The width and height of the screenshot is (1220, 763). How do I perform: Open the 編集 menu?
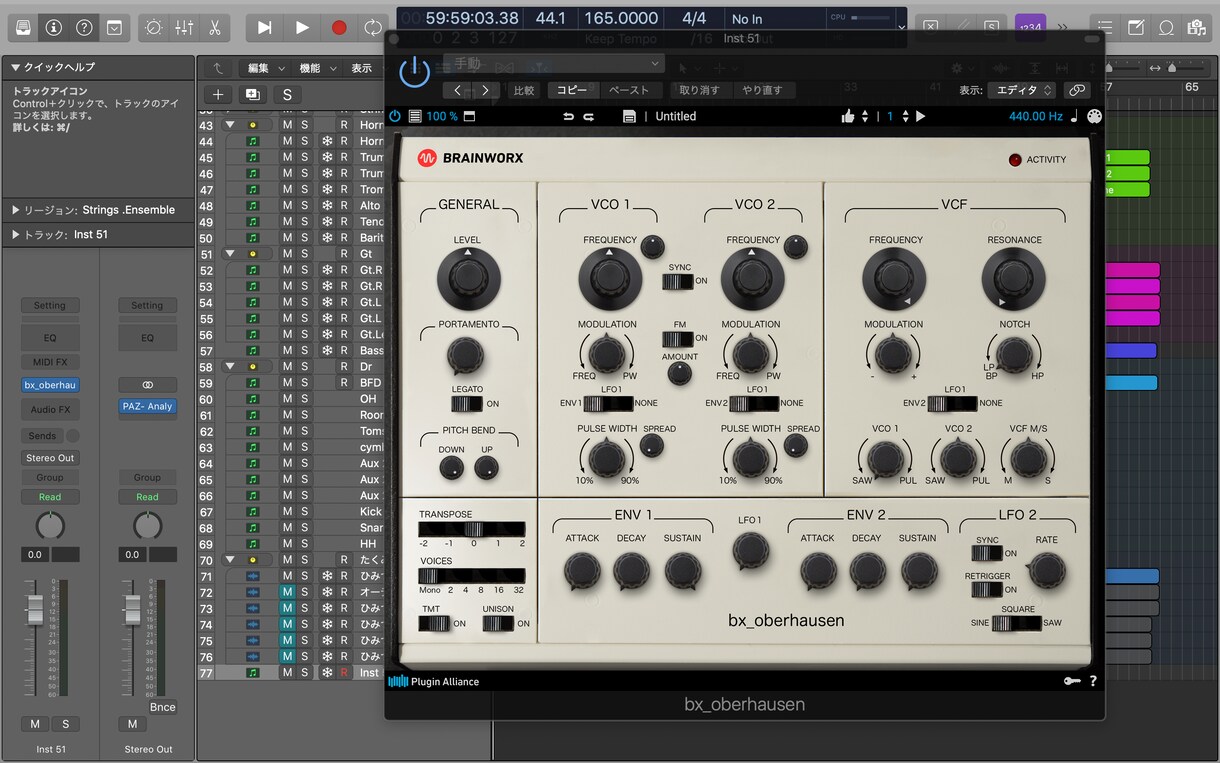pyautogui.click(x=265, y=68)
